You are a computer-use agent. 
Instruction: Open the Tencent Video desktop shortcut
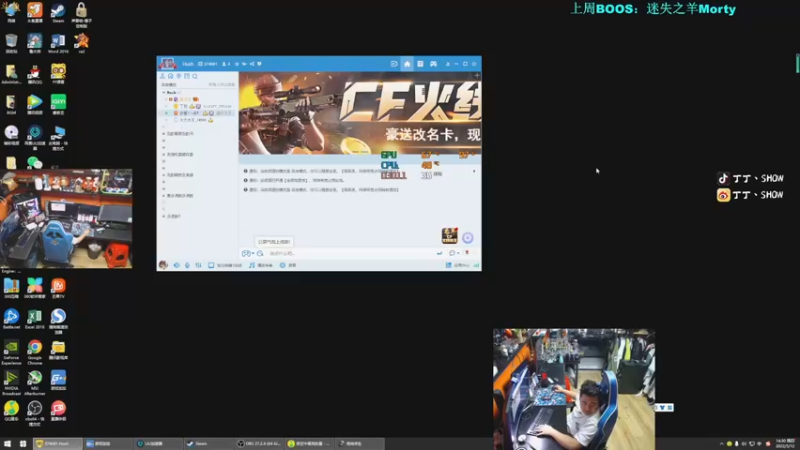click(x=35, y=105)
